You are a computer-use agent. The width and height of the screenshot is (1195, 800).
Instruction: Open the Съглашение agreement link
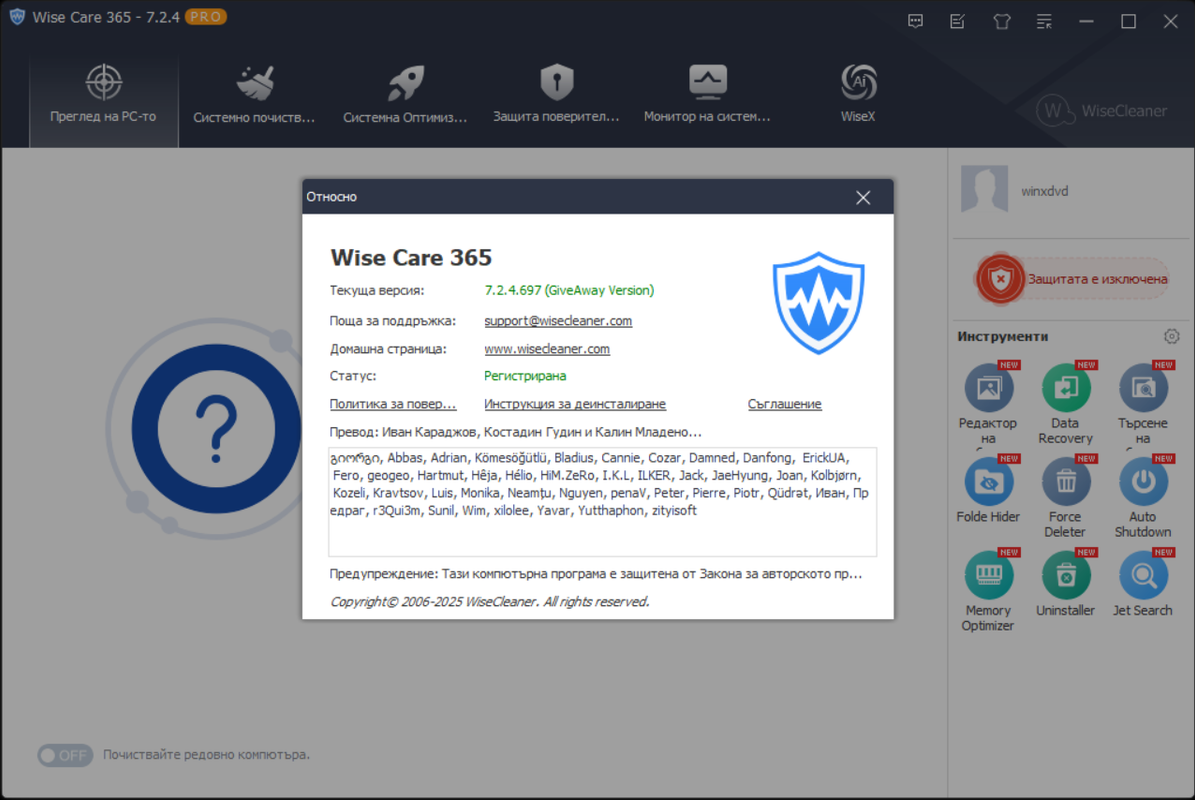point(784,404)
